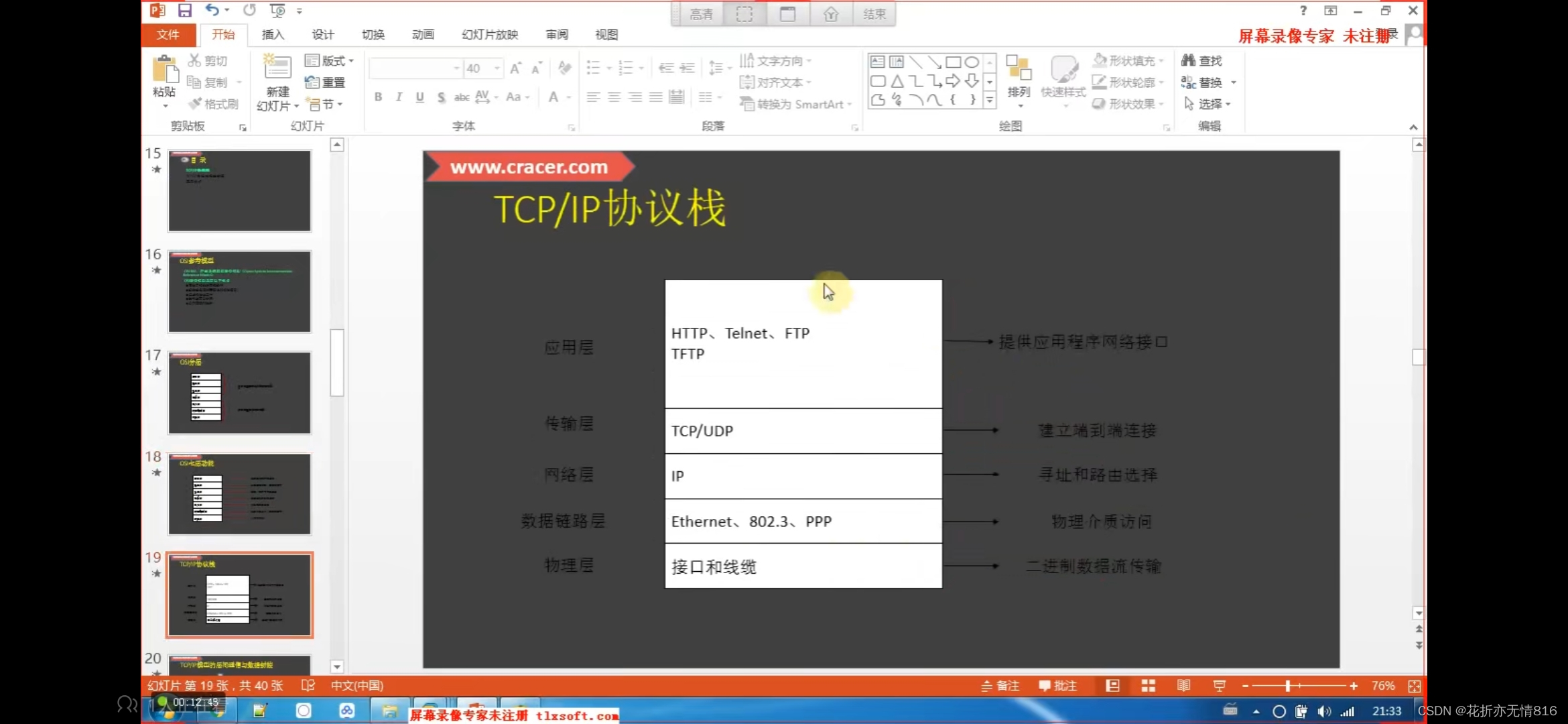Toggle Underline formatting
Screen dimensions: 1568x724
[420, 97]
